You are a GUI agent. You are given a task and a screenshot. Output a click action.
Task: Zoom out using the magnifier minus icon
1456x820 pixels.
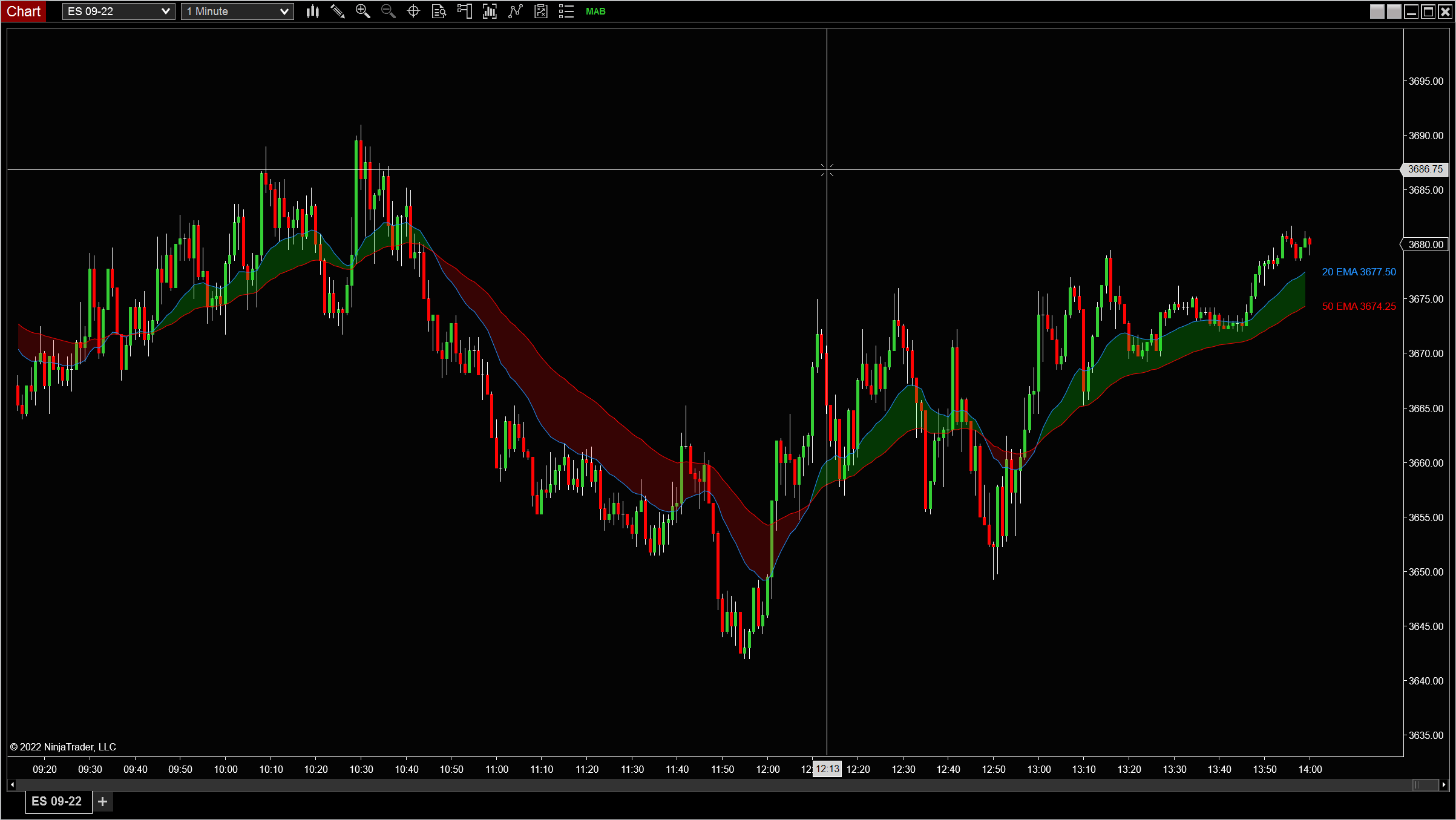pos(389,11)
